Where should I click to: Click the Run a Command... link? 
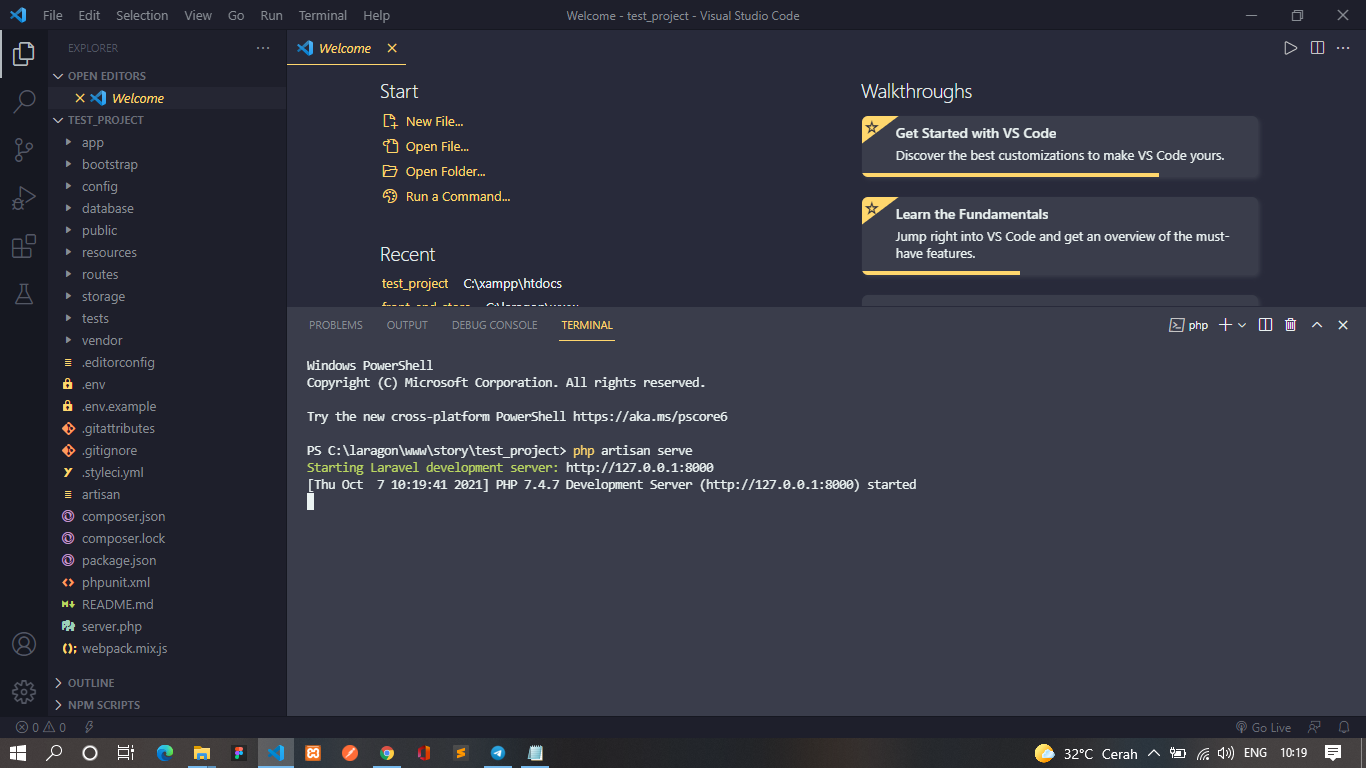[458, 196]
